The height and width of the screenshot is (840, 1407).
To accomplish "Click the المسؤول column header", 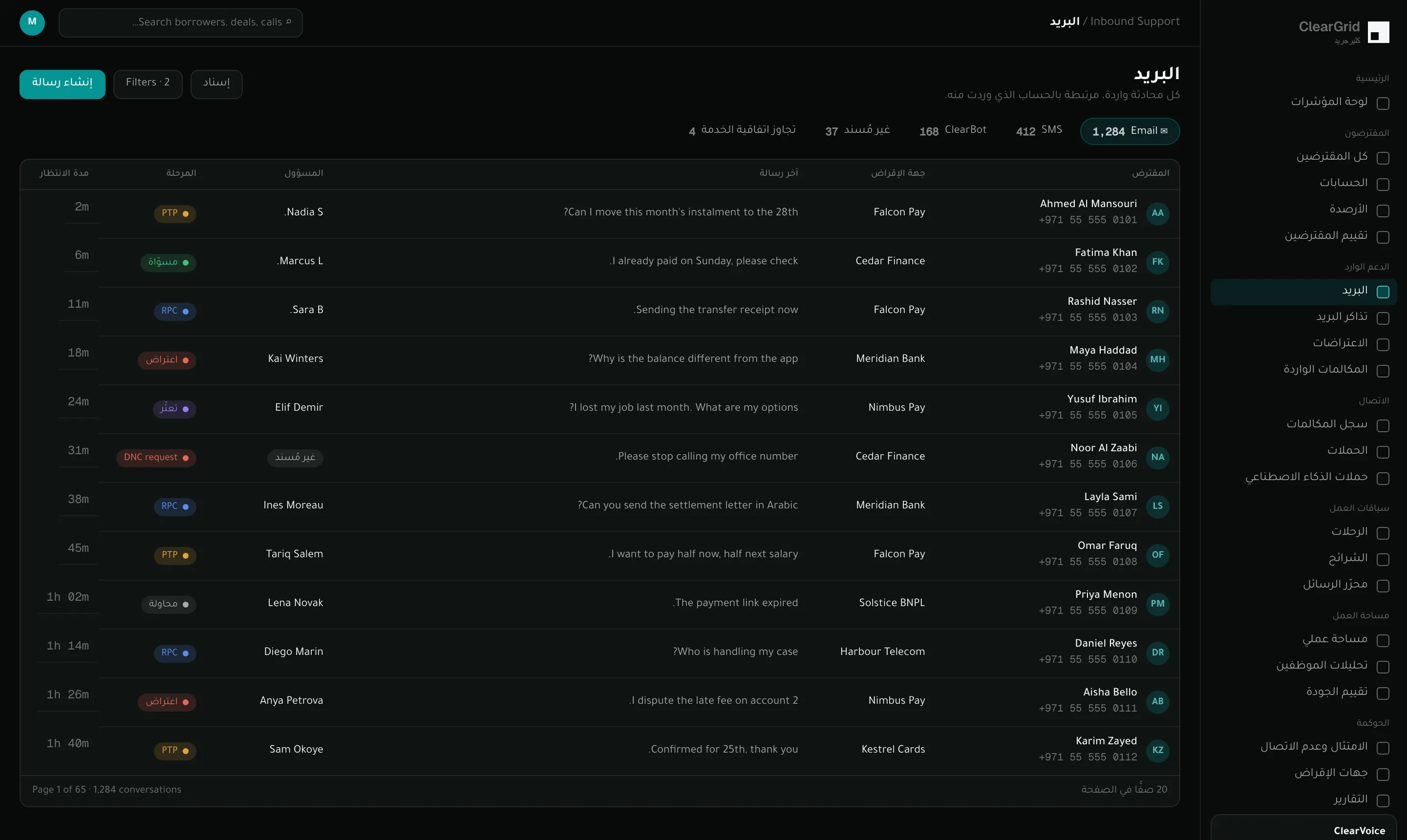I will click(x=303, y=173).
